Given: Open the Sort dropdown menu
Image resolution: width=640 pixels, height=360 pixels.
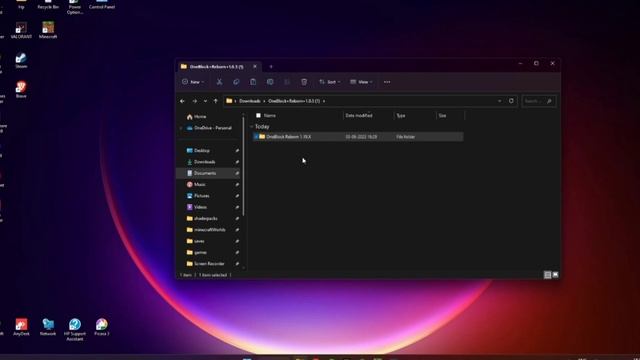Looking at the screenshot, I should [x=329, y=82].
